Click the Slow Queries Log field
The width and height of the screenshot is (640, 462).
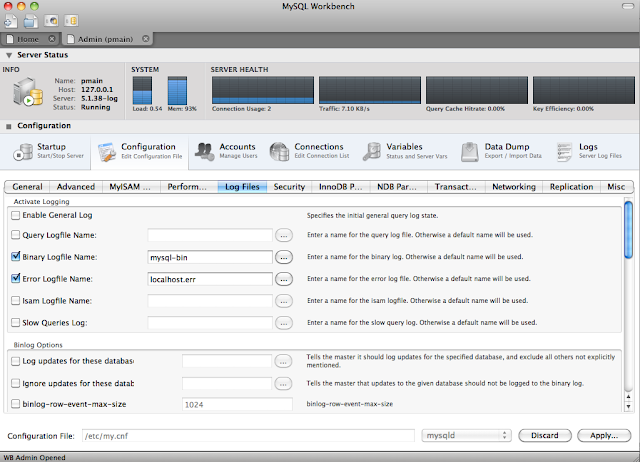point(210,323)
